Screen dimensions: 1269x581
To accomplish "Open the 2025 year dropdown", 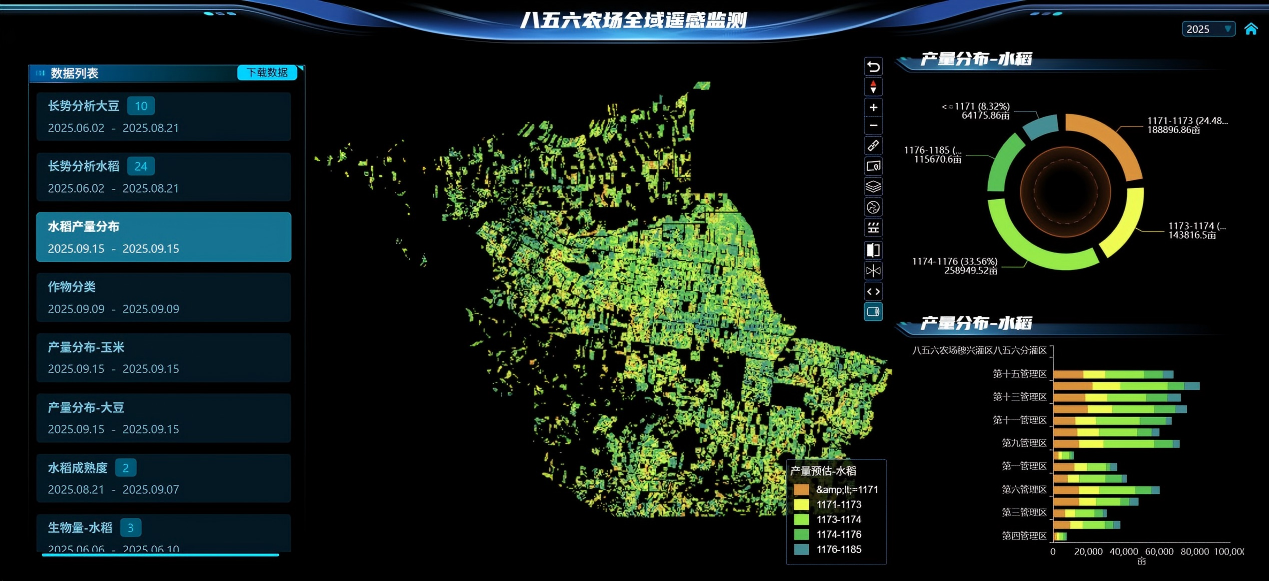I will coord(1209,29).
